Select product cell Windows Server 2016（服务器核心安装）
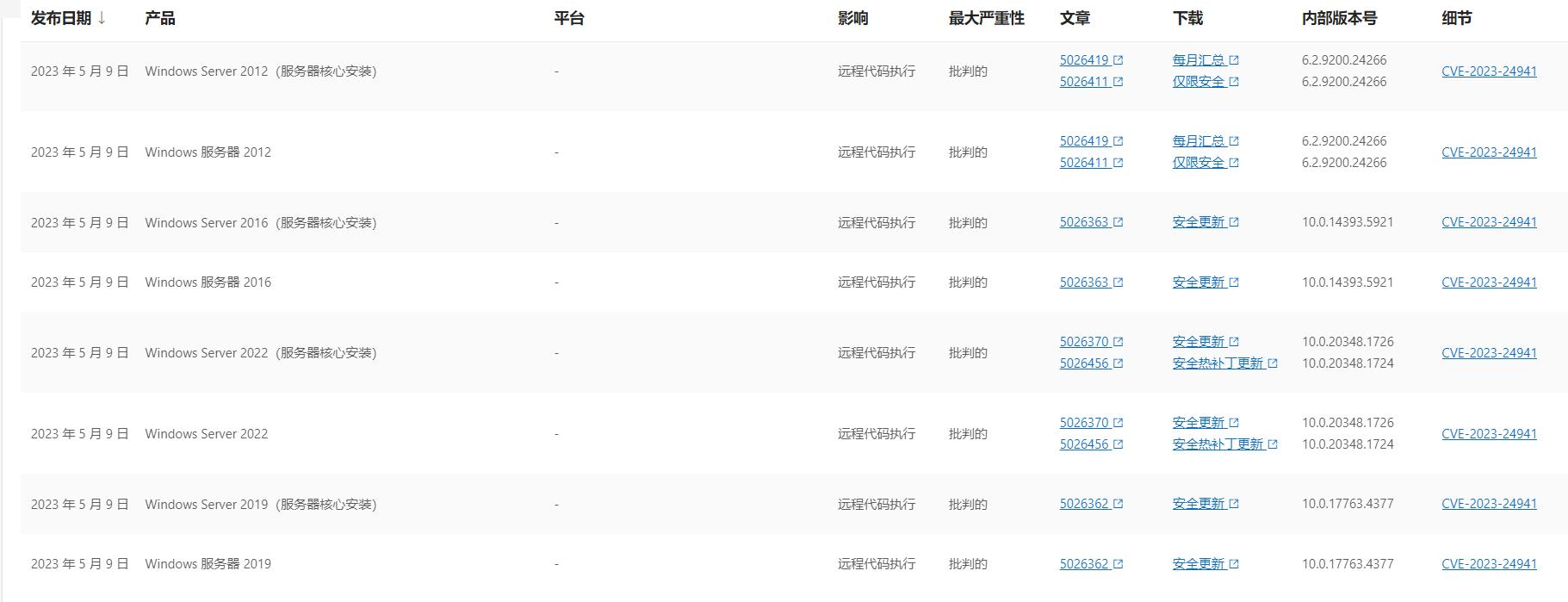The height and width of the screenshot is (602, 1568). pyautogui.click(x=261, y=222)
